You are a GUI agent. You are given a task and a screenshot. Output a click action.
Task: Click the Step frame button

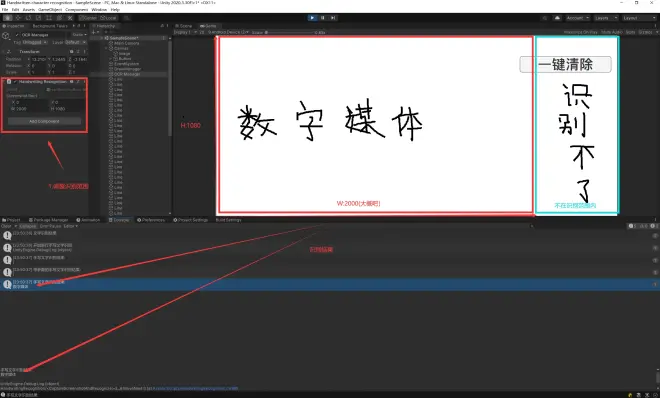click(333, 18)
